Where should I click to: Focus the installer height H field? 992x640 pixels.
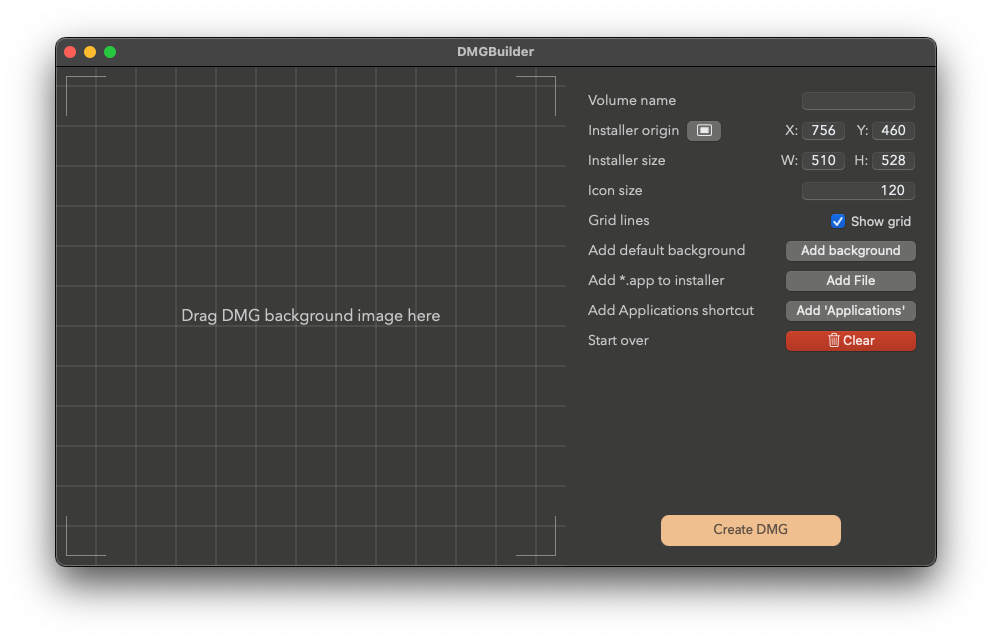[893, 161]
